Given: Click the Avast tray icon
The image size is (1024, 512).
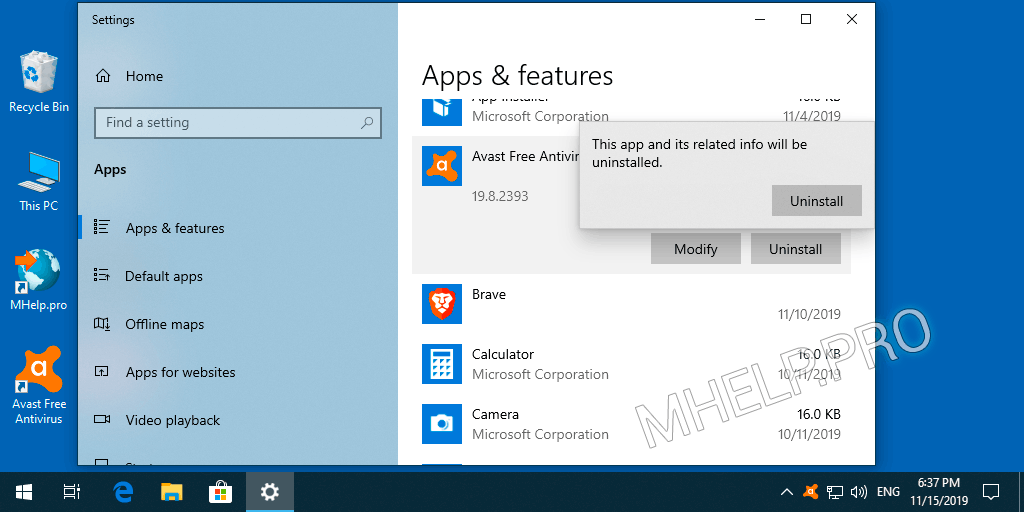Looking at the screenshot, I should coord(810,492).
